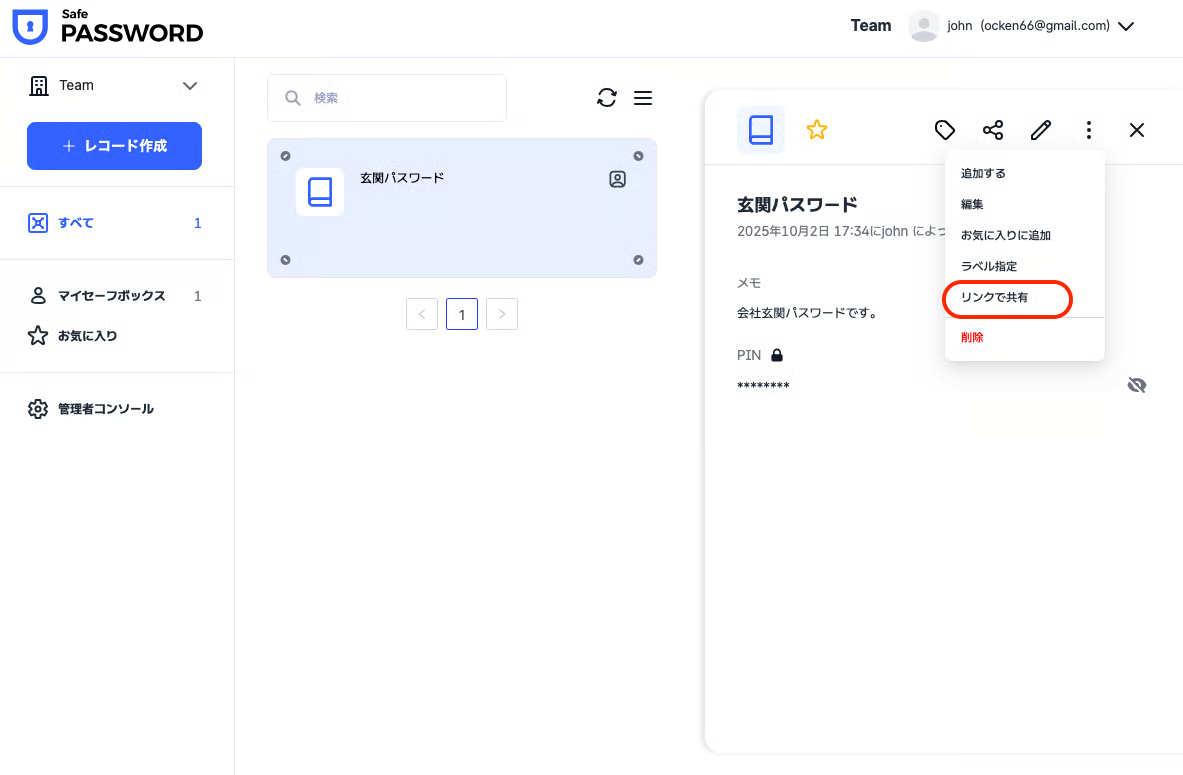This screenshot has width=1183, height=775.
Task: Go to page 1 in pagination
Action: 461,314
